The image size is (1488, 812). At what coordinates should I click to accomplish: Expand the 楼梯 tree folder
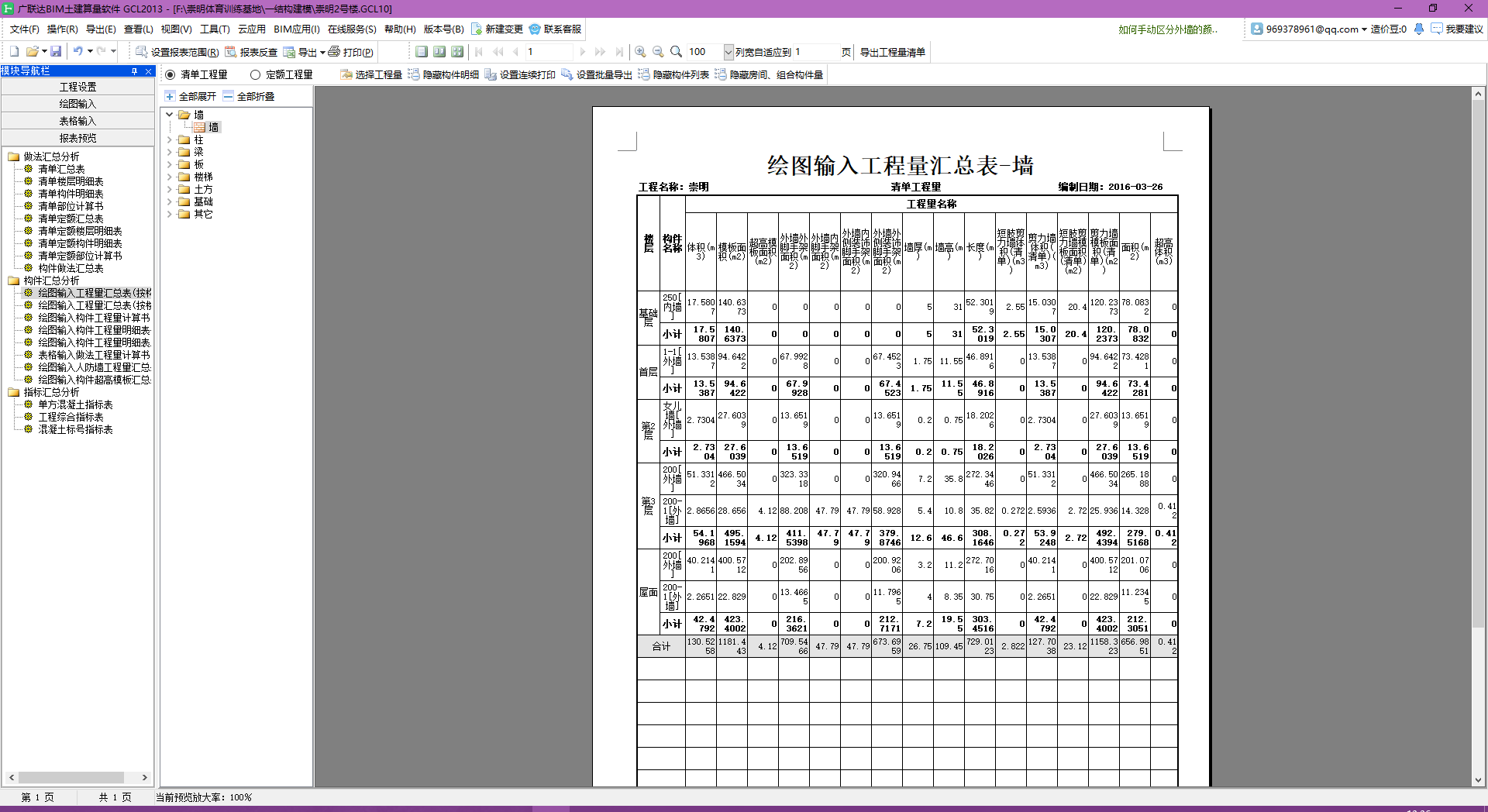(x=170, y=177)
